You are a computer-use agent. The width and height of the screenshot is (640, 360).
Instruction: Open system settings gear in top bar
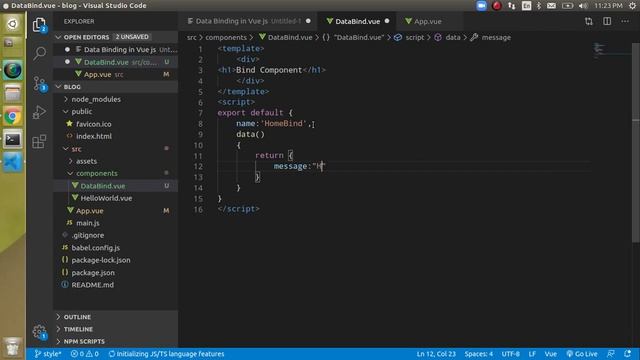(x=633, y=6)
